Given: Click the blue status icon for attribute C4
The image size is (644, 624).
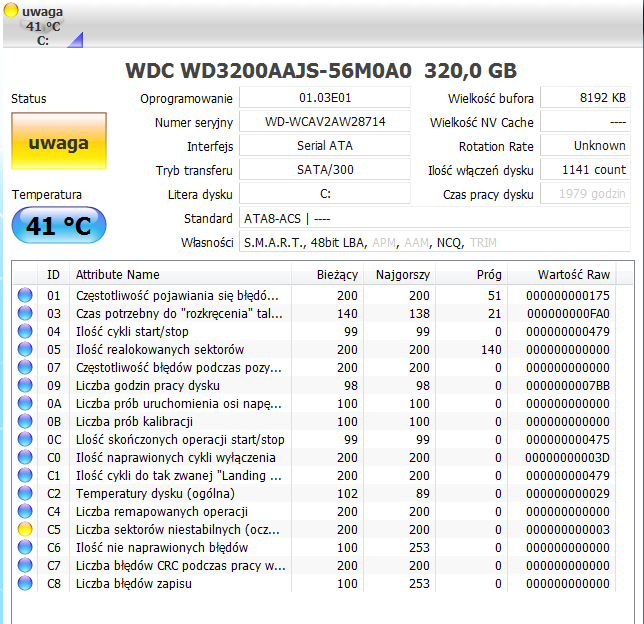Looking at the screenshot, I should coord(25,511).
